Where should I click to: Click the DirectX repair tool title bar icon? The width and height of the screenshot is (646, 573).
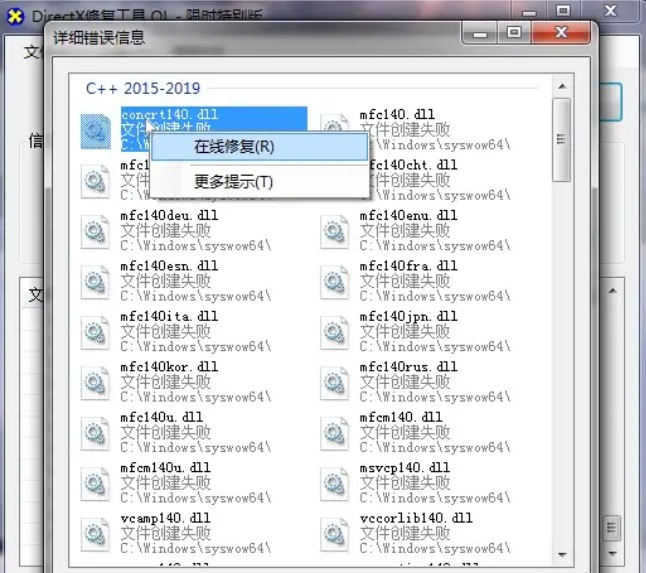[x=15, y=16]
